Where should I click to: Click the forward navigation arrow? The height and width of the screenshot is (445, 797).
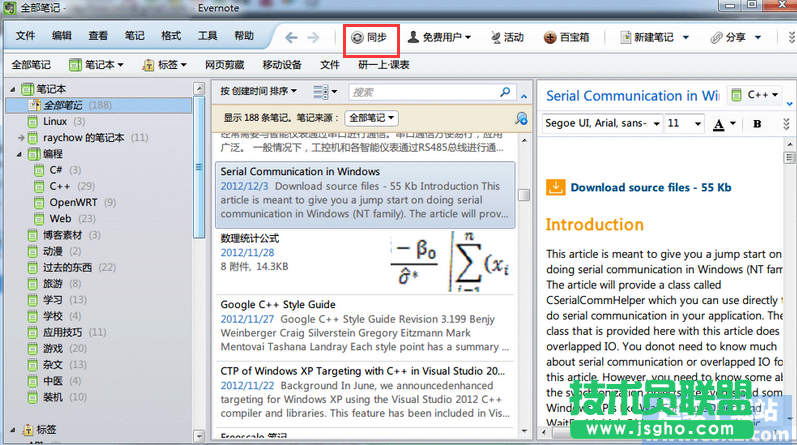click(313, 38)
